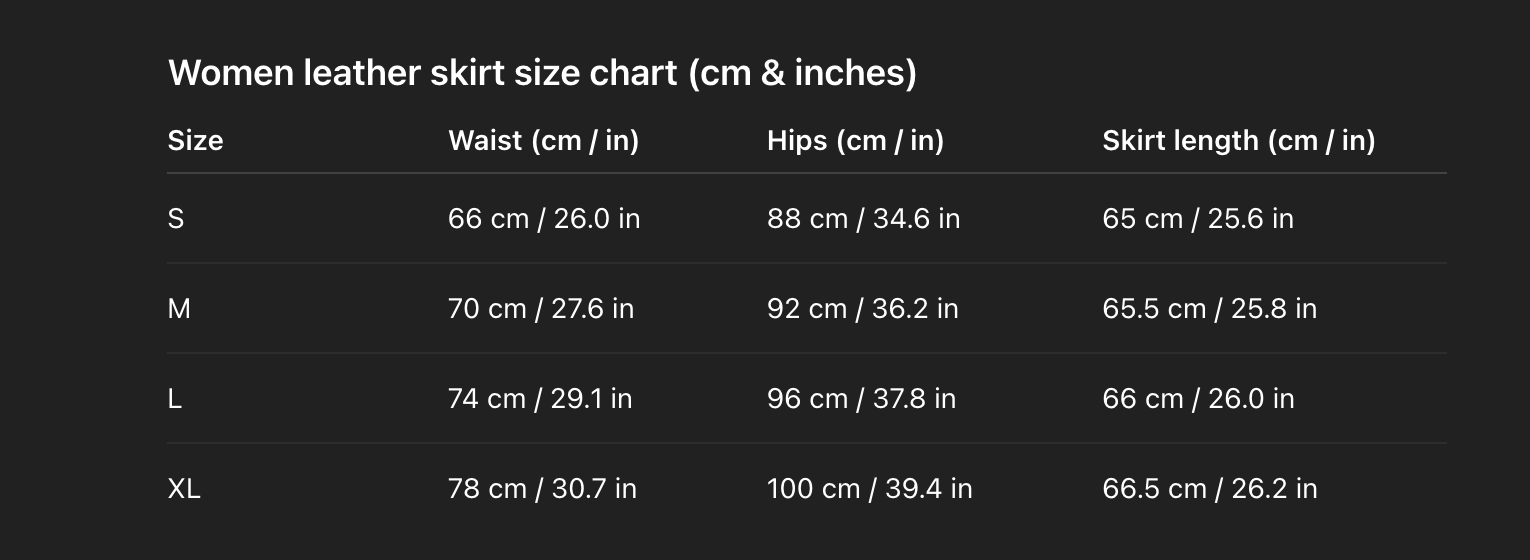The image size is (1530, 560).
Task: Click hips value 96 cm / 37.8 in
Action: pyautogui.click(x=861, y=399)
